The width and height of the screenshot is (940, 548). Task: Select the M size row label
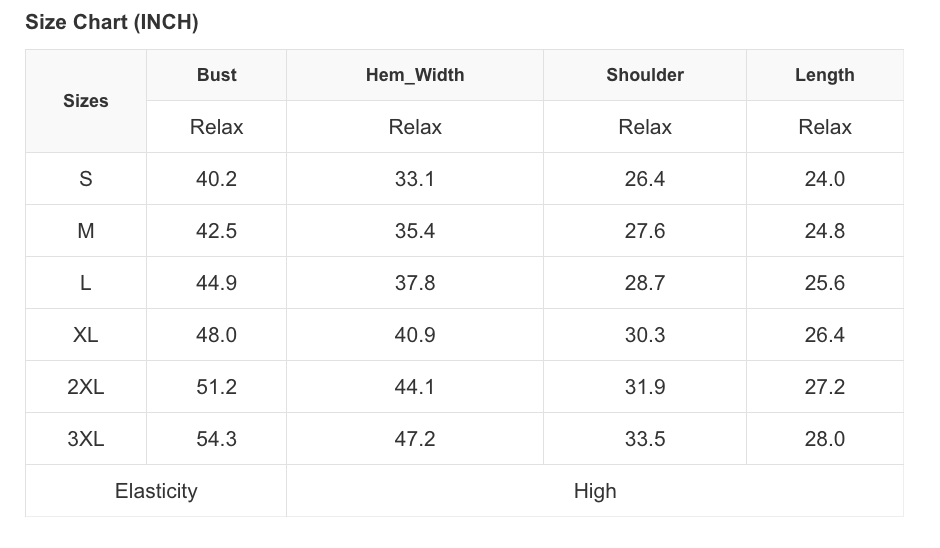tap(86, 231)
